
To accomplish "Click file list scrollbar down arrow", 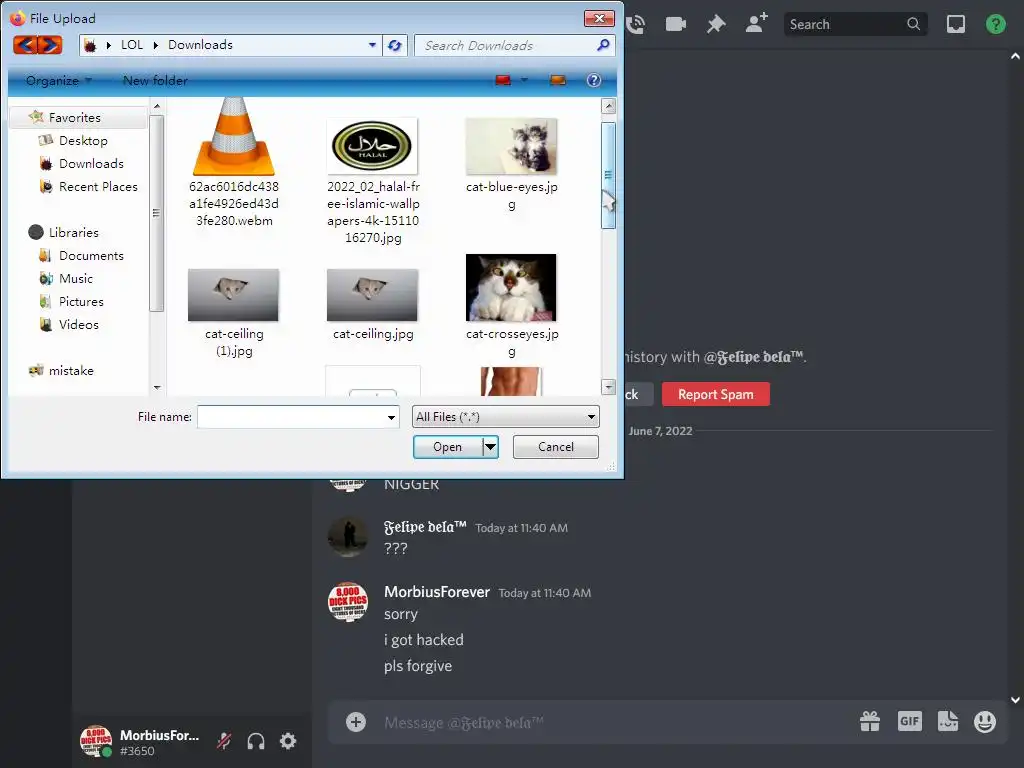I will tap(608, 387).
